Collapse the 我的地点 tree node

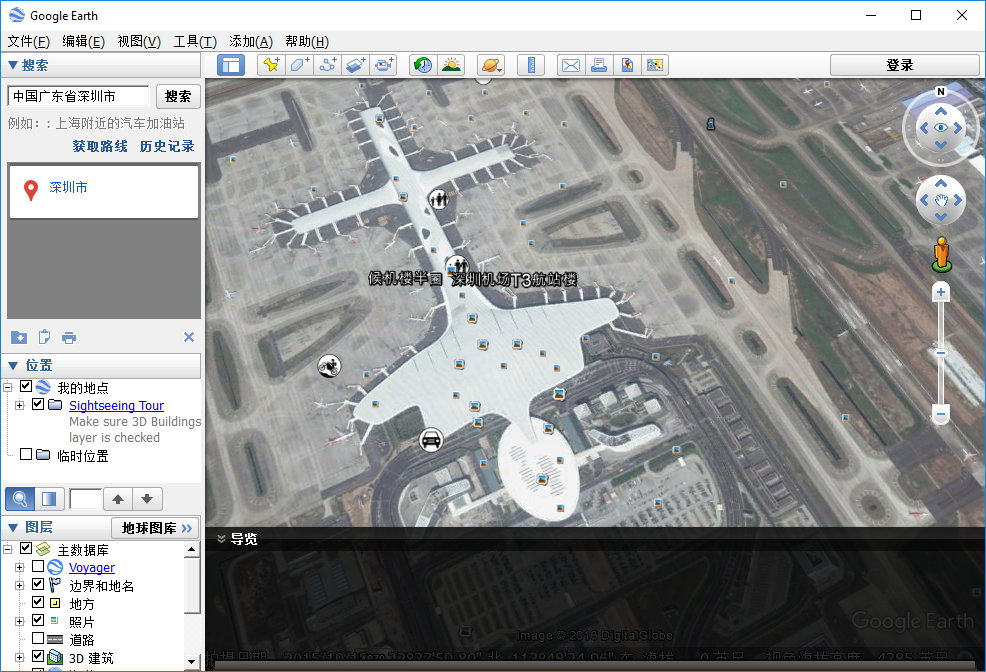[x=8, y=387]
